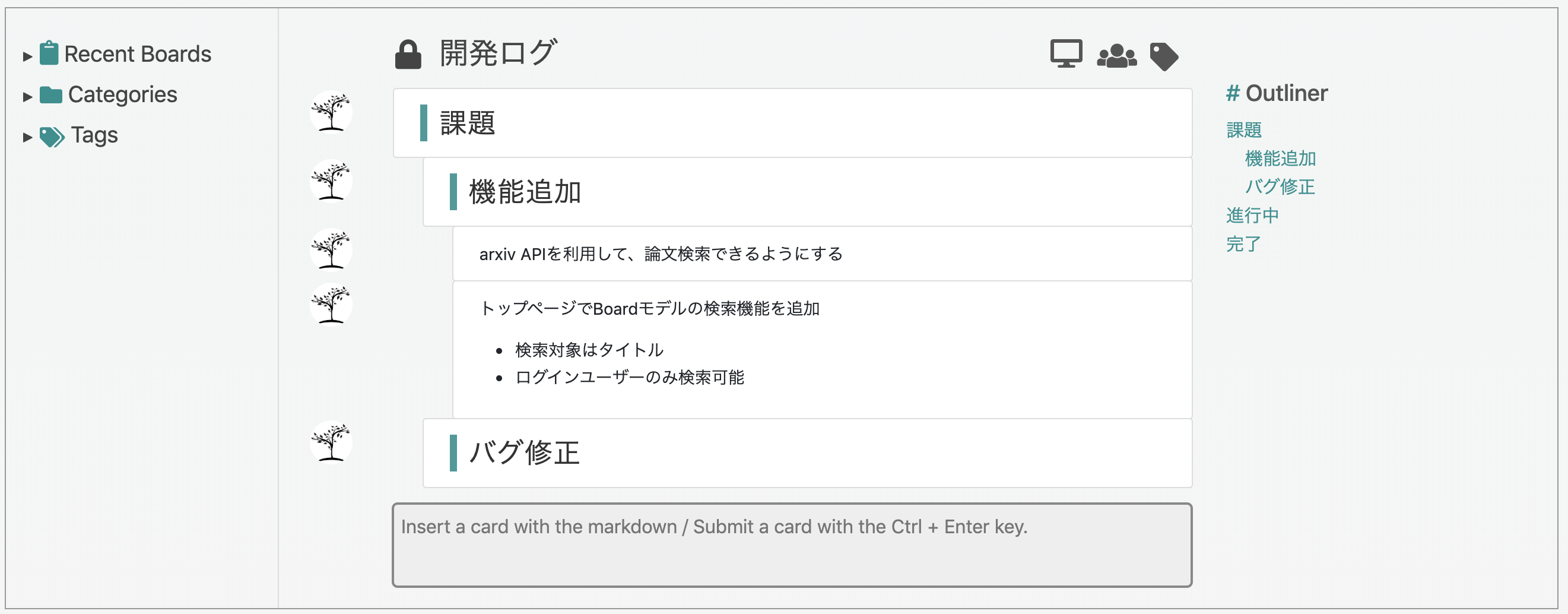This screenshot has height=614, width=1568.
Task: Open 課題 from the Outliner links
Action: [x=1243, y=129]
